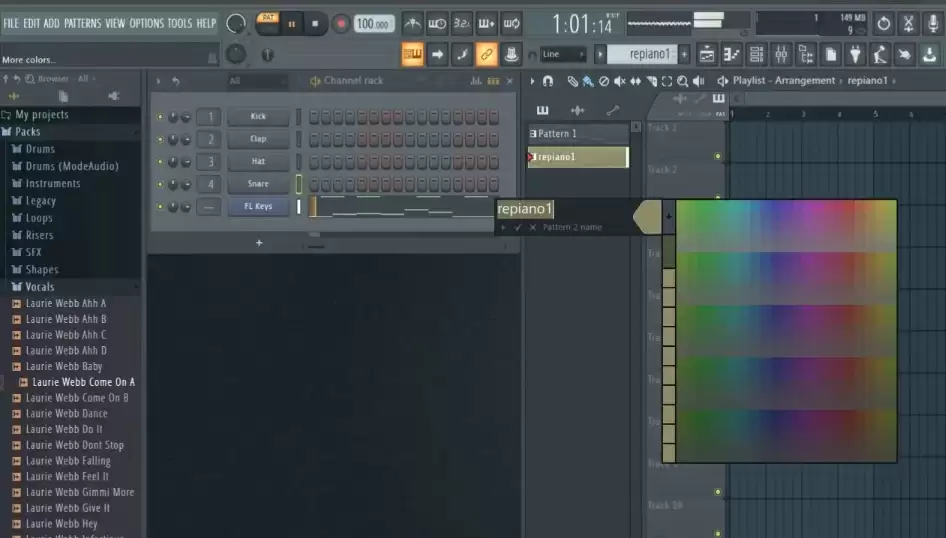Viewport: 946px width, 538px height.
Task: Select the Draw pencil tool in Playlist
Action: (572, 81)
